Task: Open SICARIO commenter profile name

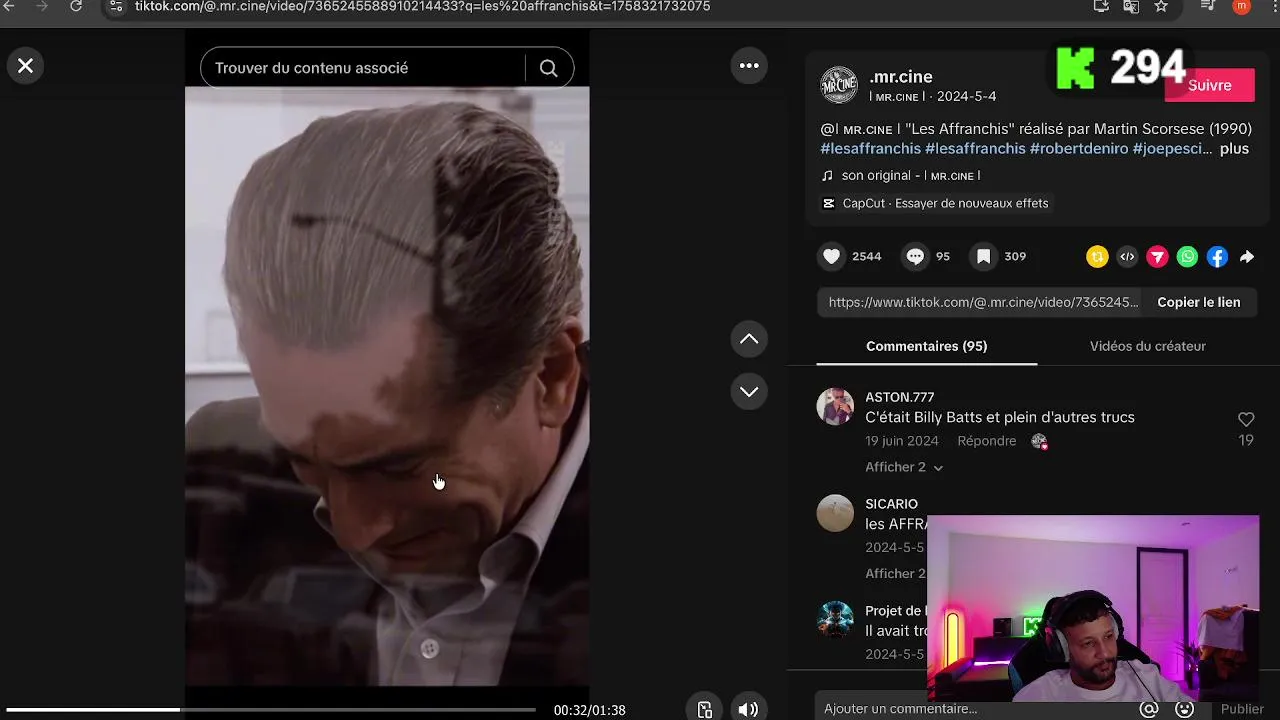Action: click(x=891, y=504)
